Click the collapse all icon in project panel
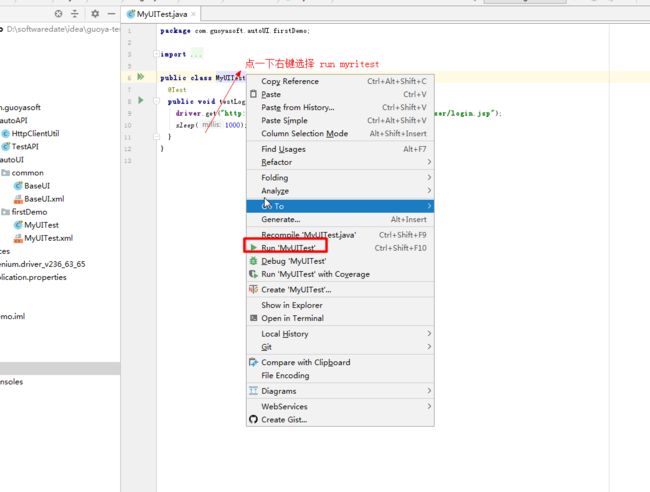This screenshot has height=492, width=650. [75, 14]
